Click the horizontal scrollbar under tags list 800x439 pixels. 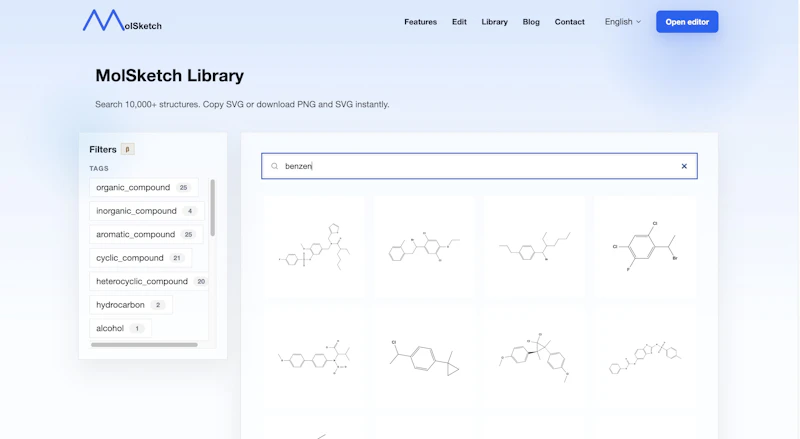[x=144, y=345]
